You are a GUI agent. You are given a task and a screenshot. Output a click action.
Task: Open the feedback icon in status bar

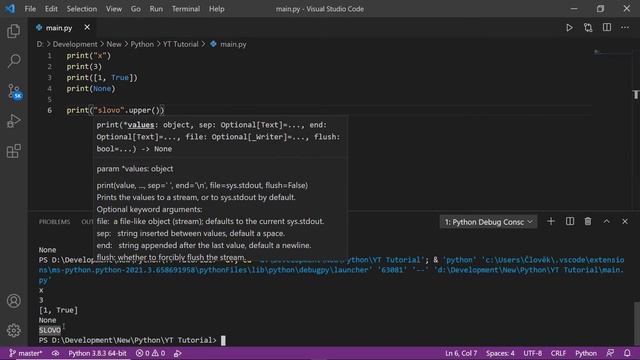point(610,353)
